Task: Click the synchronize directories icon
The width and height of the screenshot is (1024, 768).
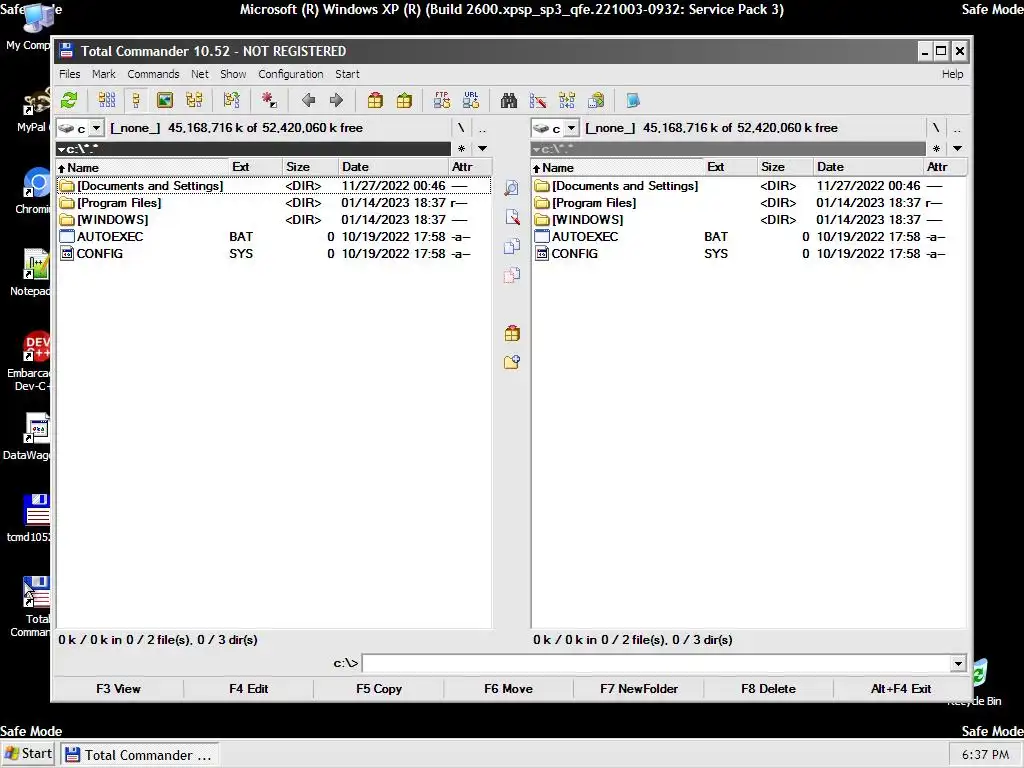Action: point(567,100)
